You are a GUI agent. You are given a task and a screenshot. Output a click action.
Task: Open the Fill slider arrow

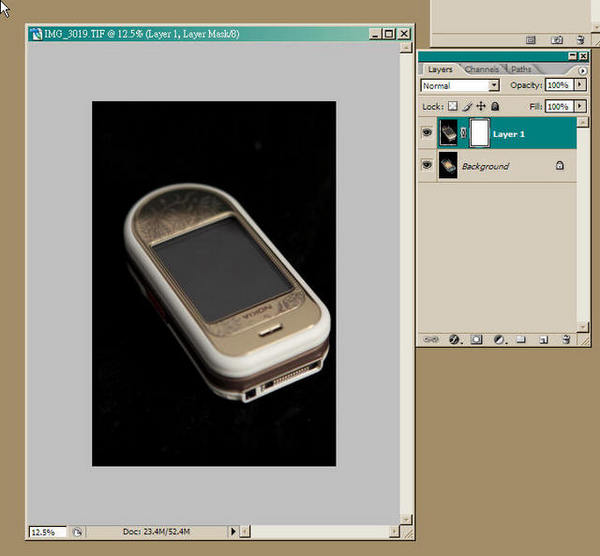(x=580, y=106)
